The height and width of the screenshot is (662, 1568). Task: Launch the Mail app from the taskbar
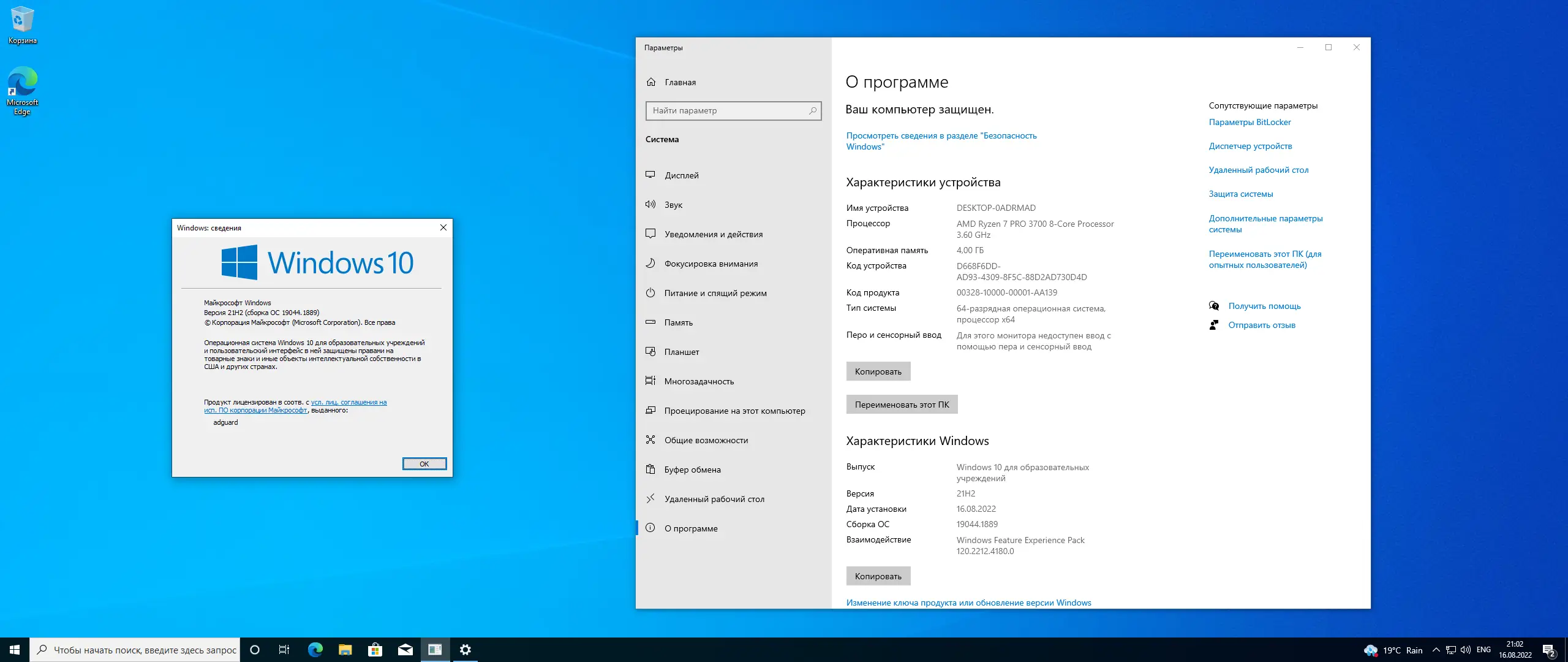coord(405,649)
